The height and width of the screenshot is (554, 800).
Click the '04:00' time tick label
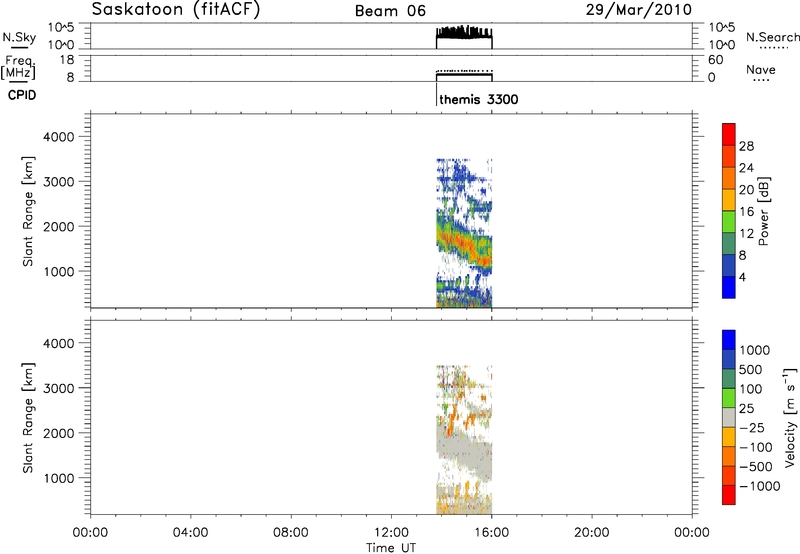click(x=190, y=533)
